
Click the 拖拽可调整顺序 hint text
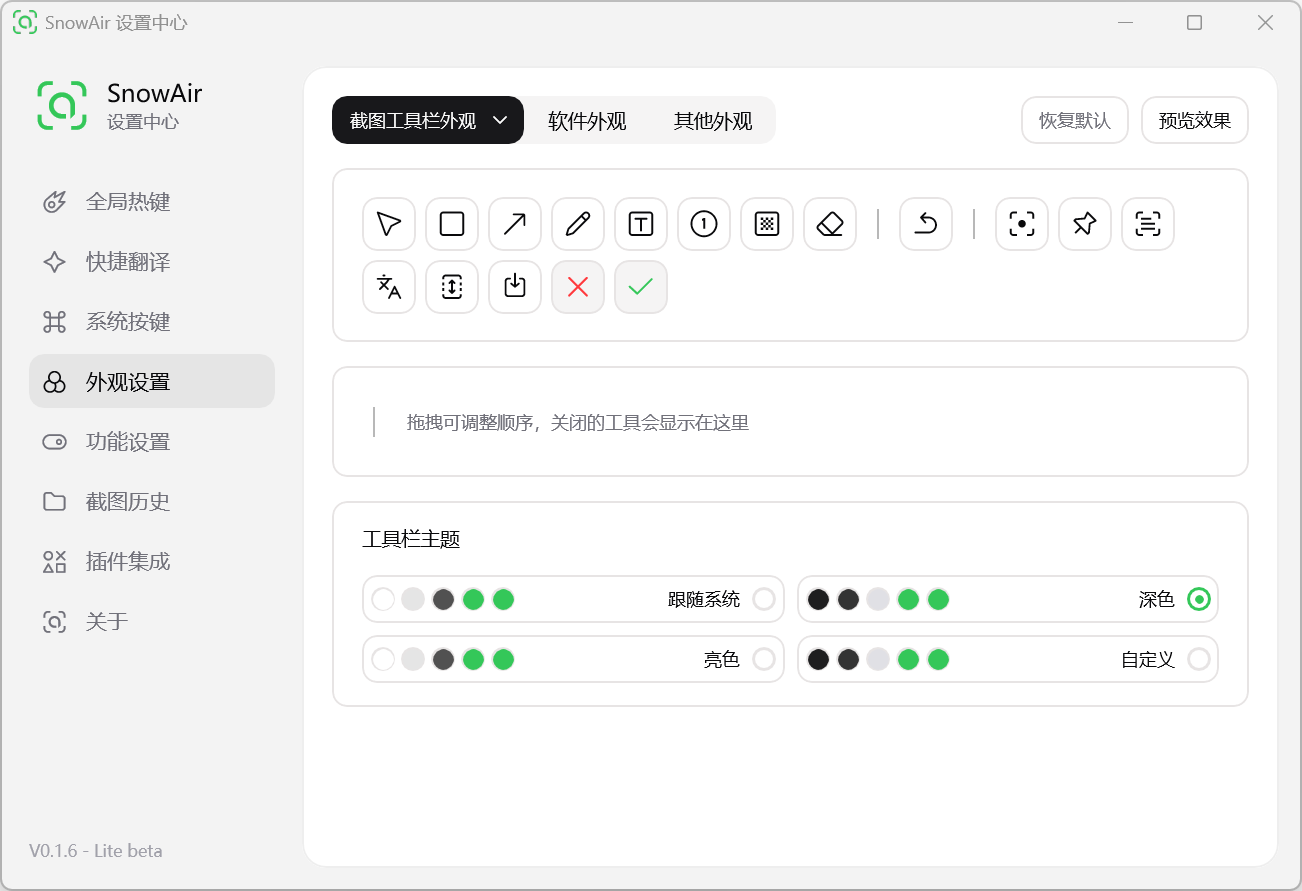(x=577, y=422)
